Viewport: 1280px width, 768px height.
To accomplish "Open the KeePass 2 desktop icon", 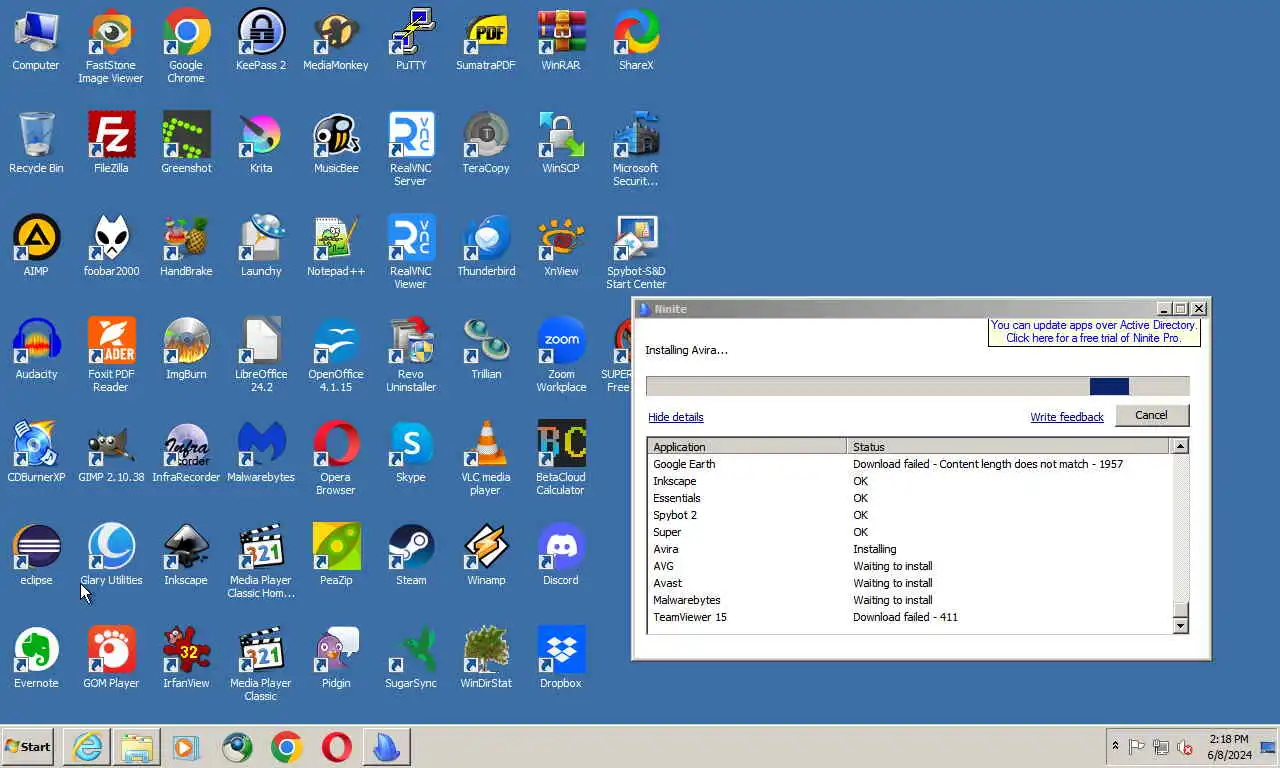I will [261, 40].
